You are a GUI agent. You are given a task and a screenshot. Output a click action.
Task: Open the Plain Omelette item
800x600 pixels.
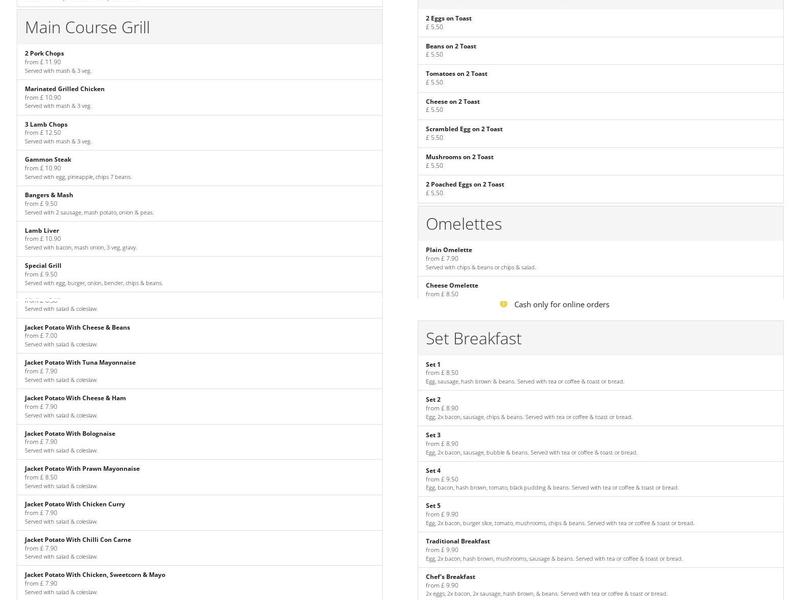[x=600, y=258]
